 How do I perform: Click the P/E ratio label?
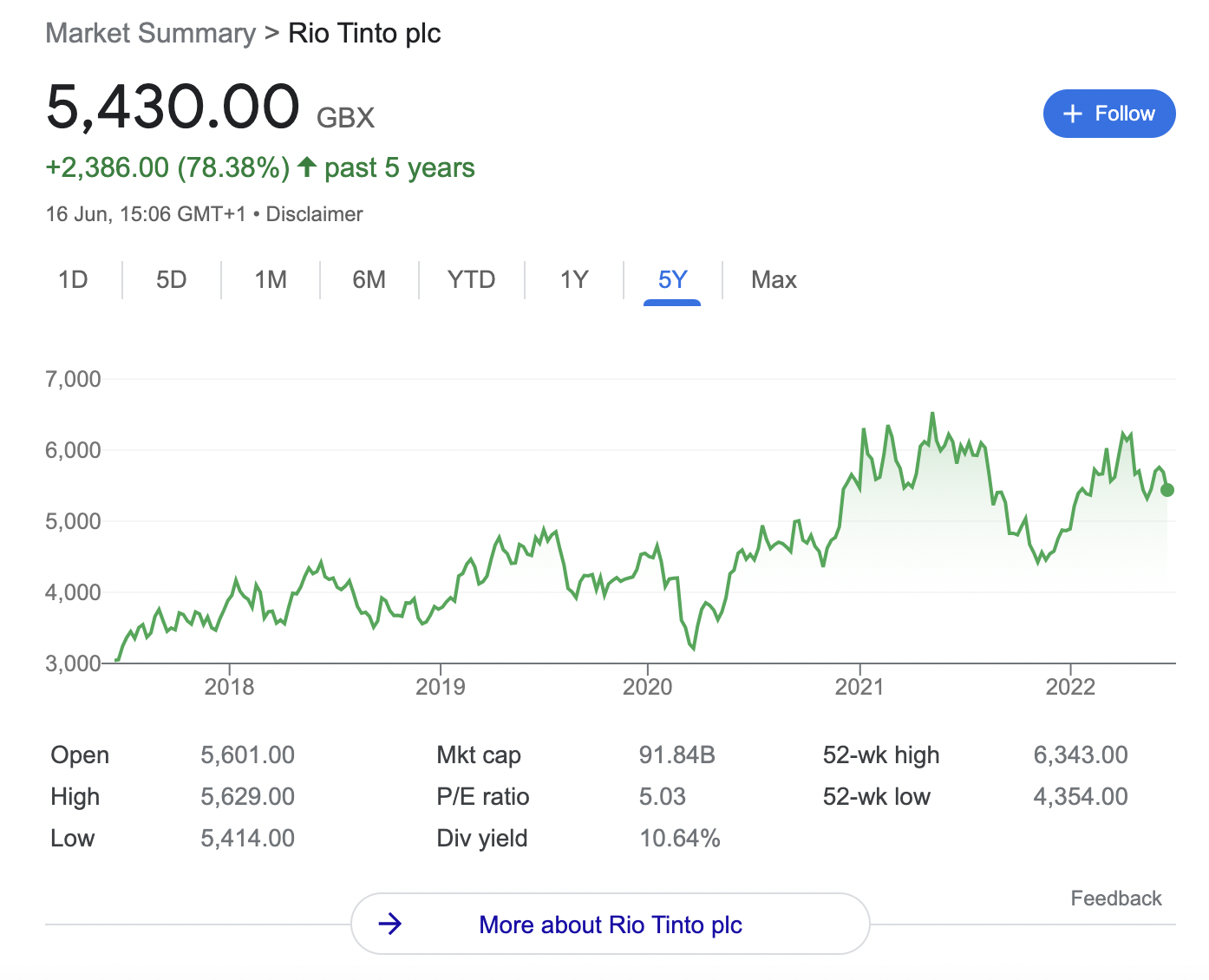click(x=483, y=796)
